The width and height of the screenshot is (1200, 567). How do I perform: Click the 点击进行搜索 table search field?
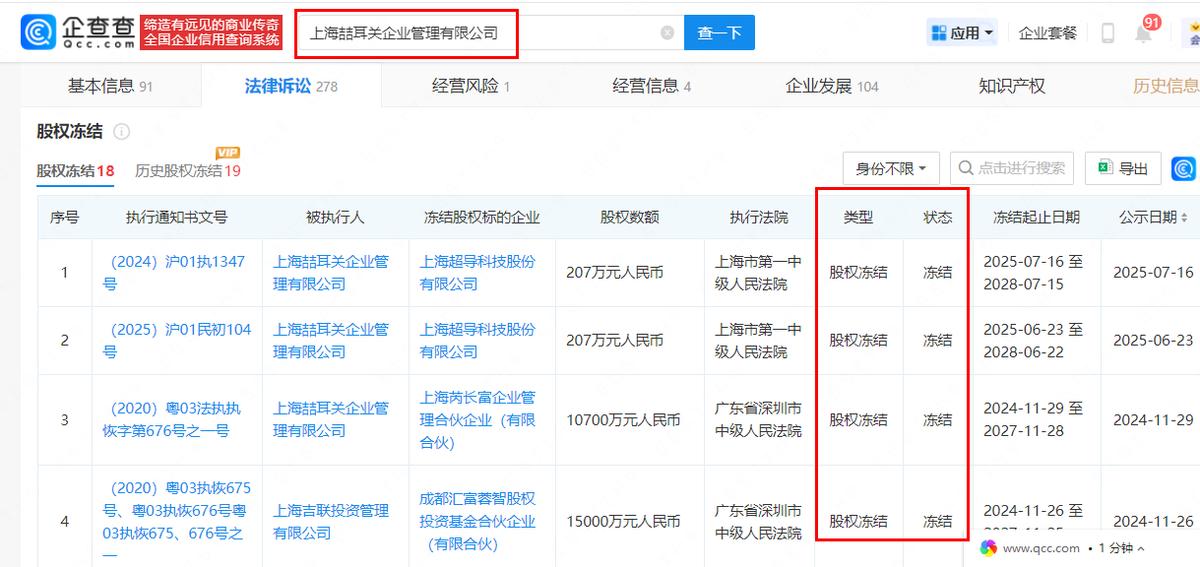click(1012, 169)
